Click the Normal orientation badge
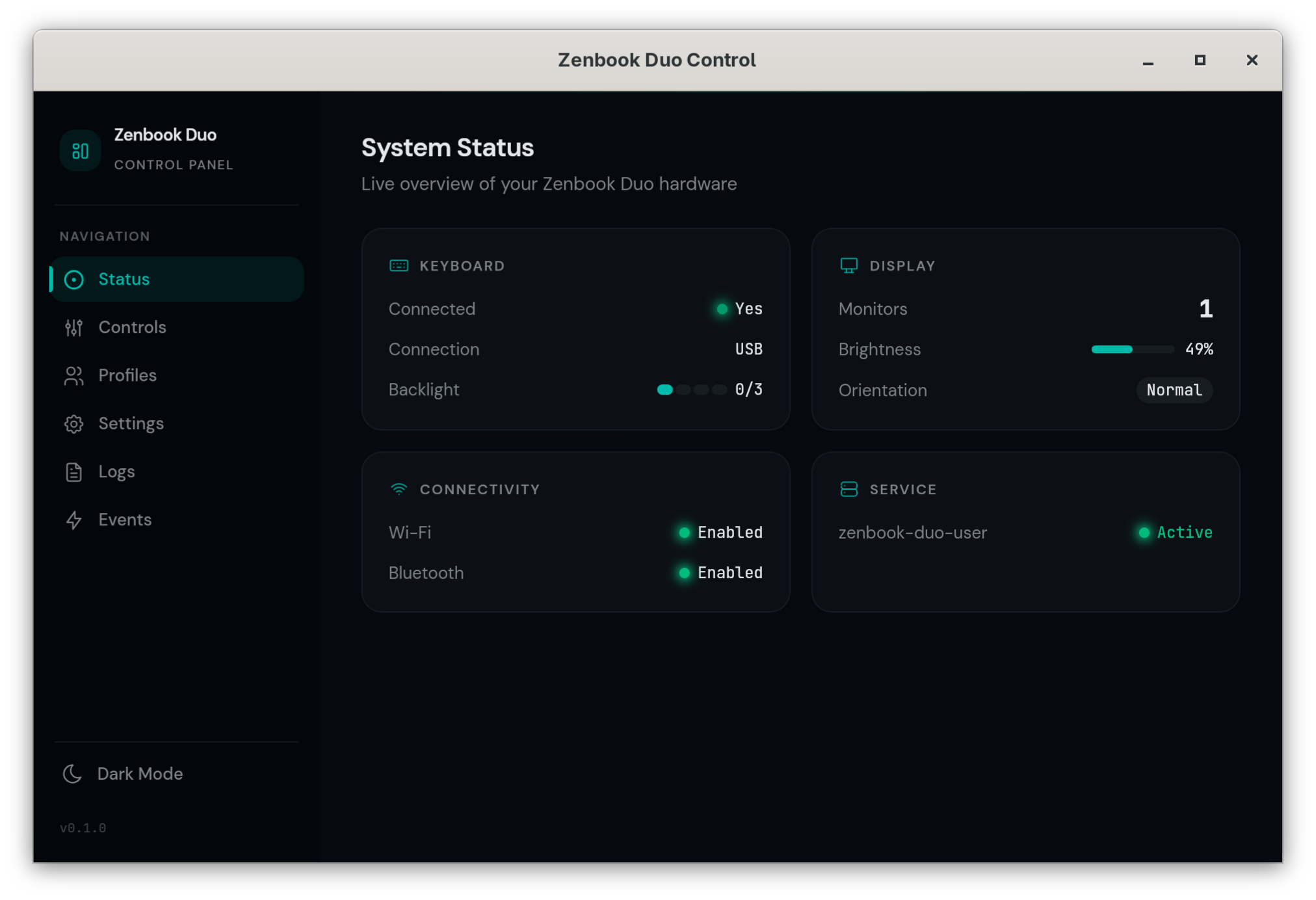Screen dimensions: 1316x900 1174,390
